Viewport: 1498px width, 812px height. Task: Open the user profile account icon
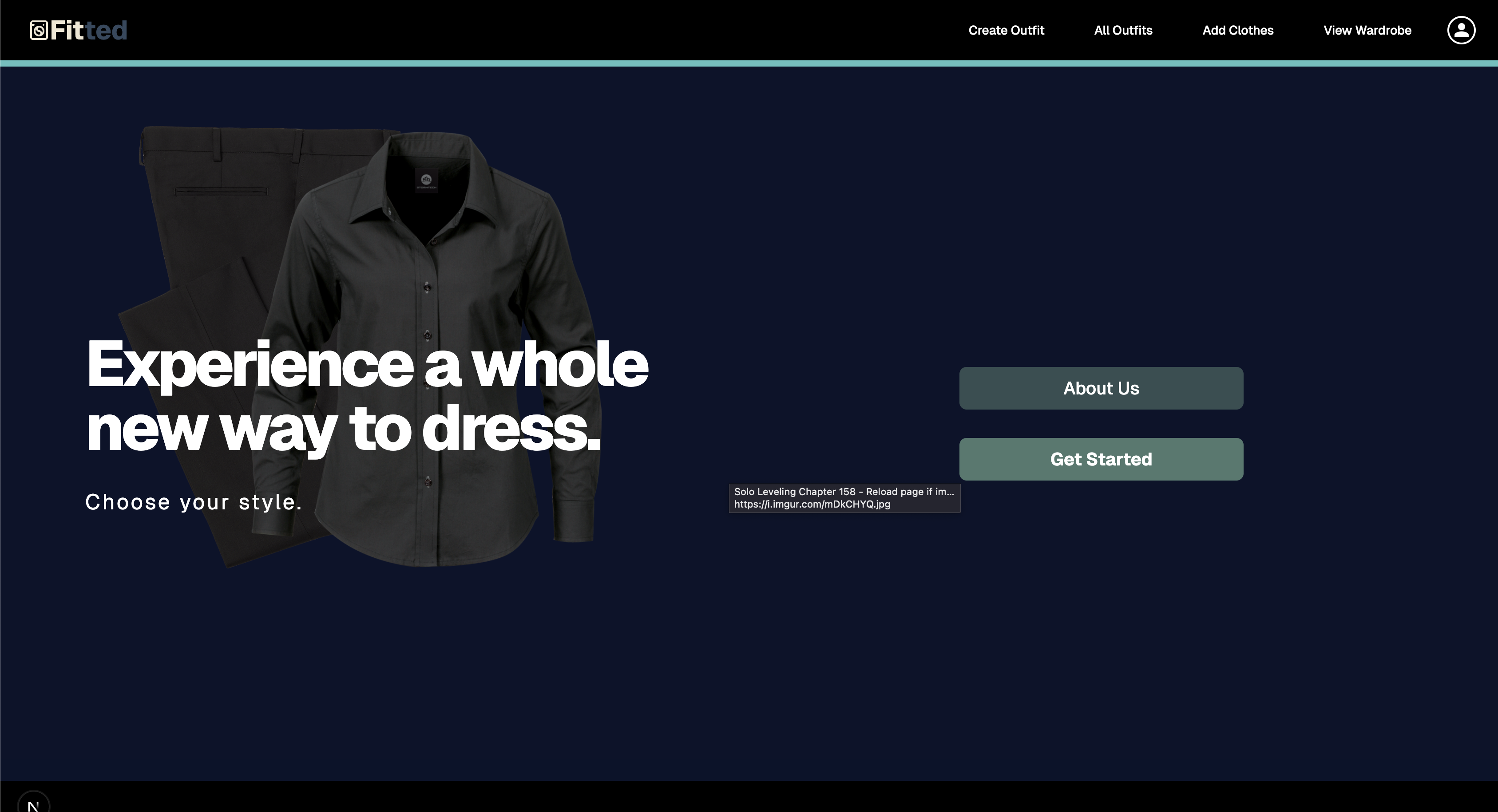(1461, 30)
